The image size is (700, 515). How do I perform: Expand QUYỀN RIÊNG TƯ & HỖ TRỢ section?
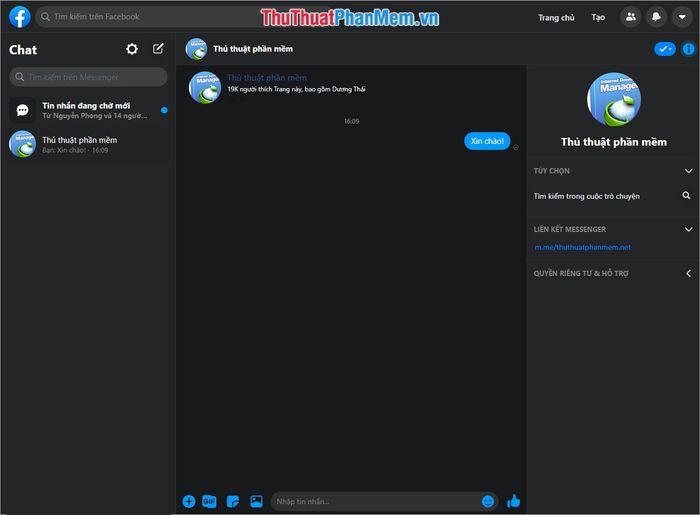687,273
